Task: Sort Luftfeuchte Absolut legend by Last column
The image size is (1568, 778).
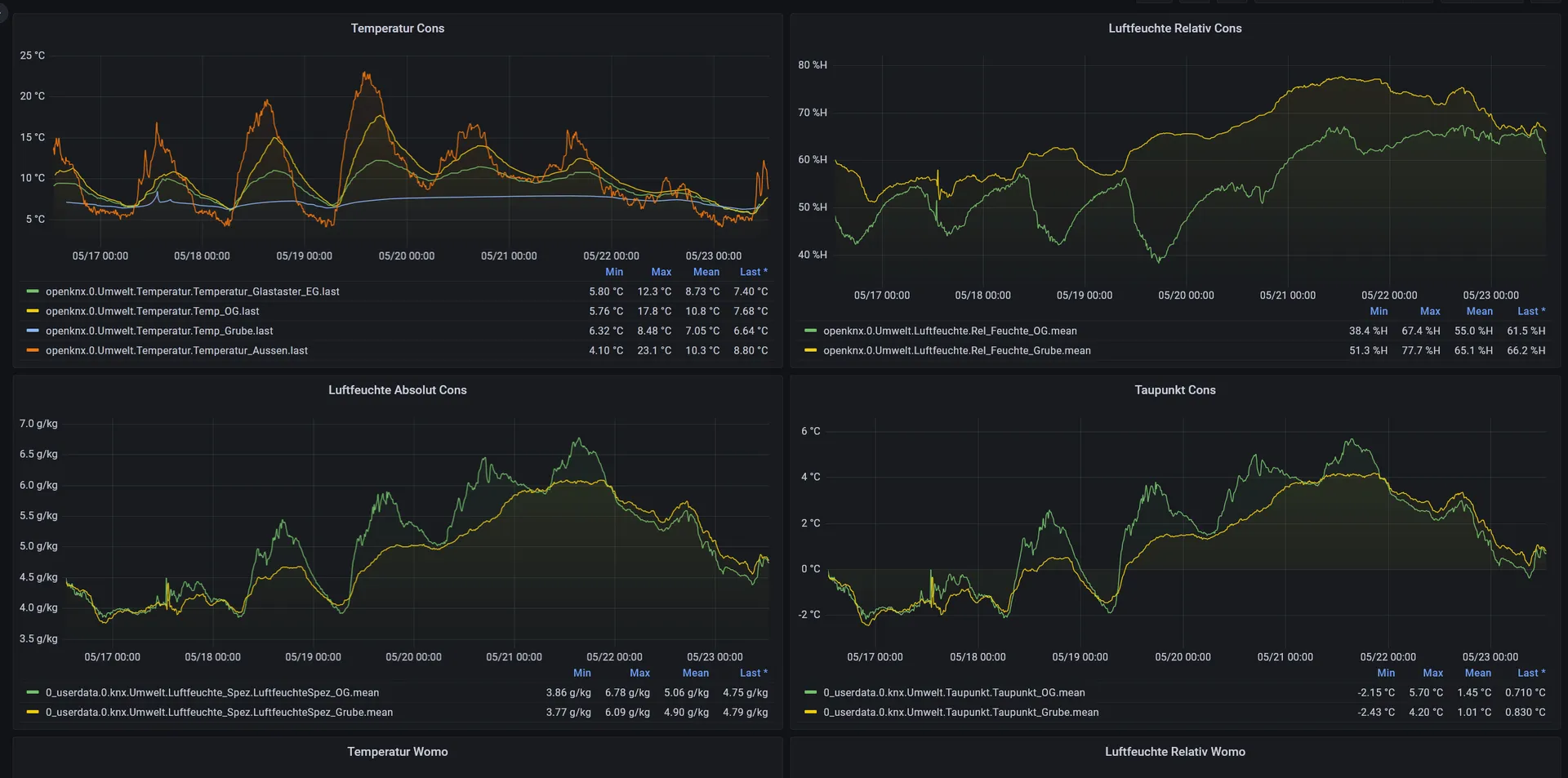Action: point(752,674)
